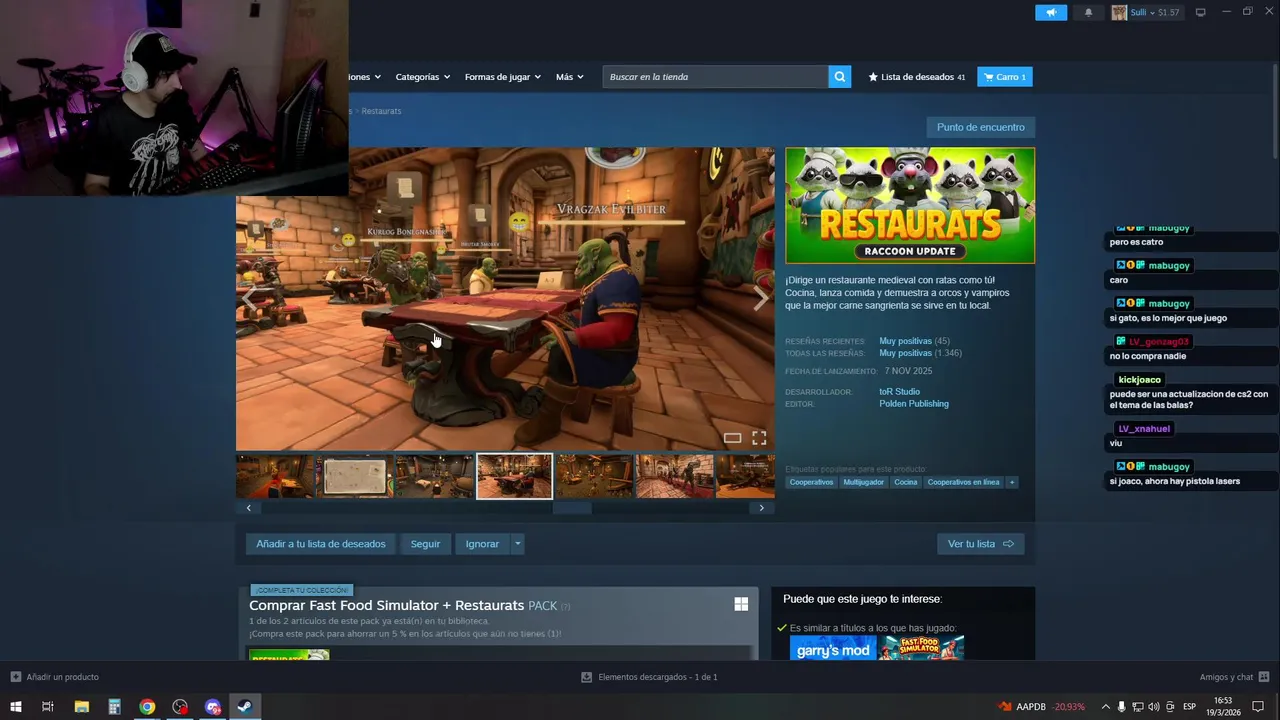Select the first screenshot thumbnail
The width and height of the screenshot is (1280, 720).
pos(275,476)
